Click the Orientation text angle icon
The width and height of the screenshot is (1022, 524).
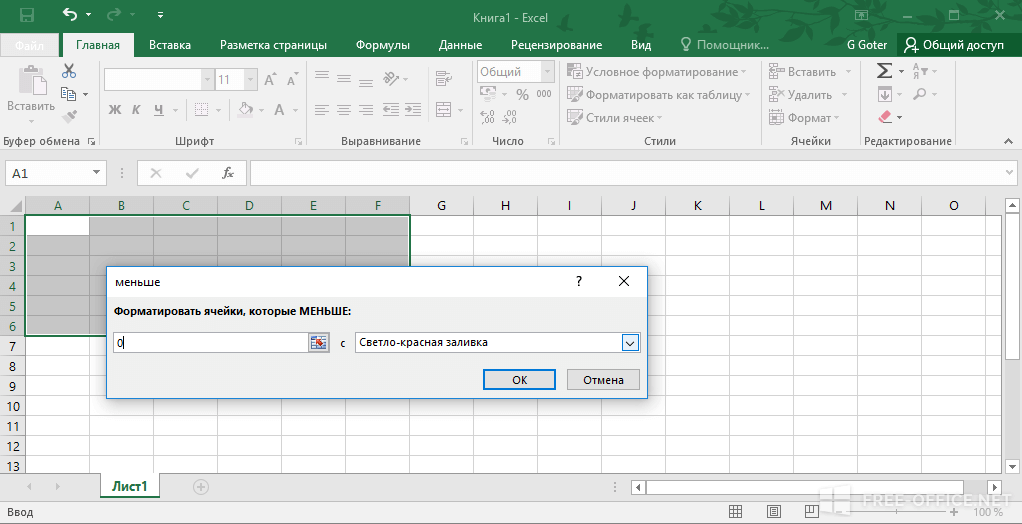(391, 79)
